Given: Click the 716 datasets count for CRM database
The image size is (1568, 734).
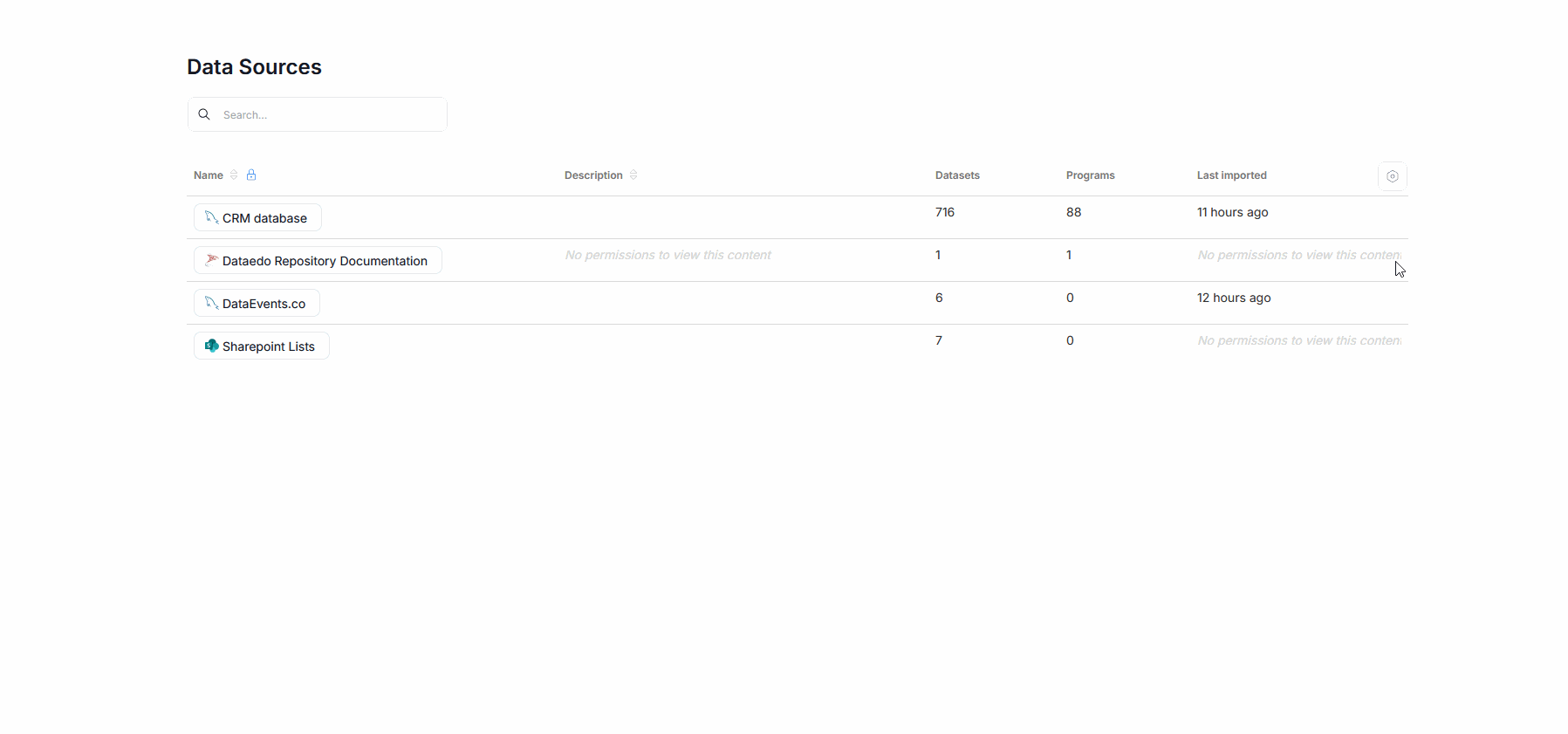Looking at the screenshot, I should click(x=945, y=212).
